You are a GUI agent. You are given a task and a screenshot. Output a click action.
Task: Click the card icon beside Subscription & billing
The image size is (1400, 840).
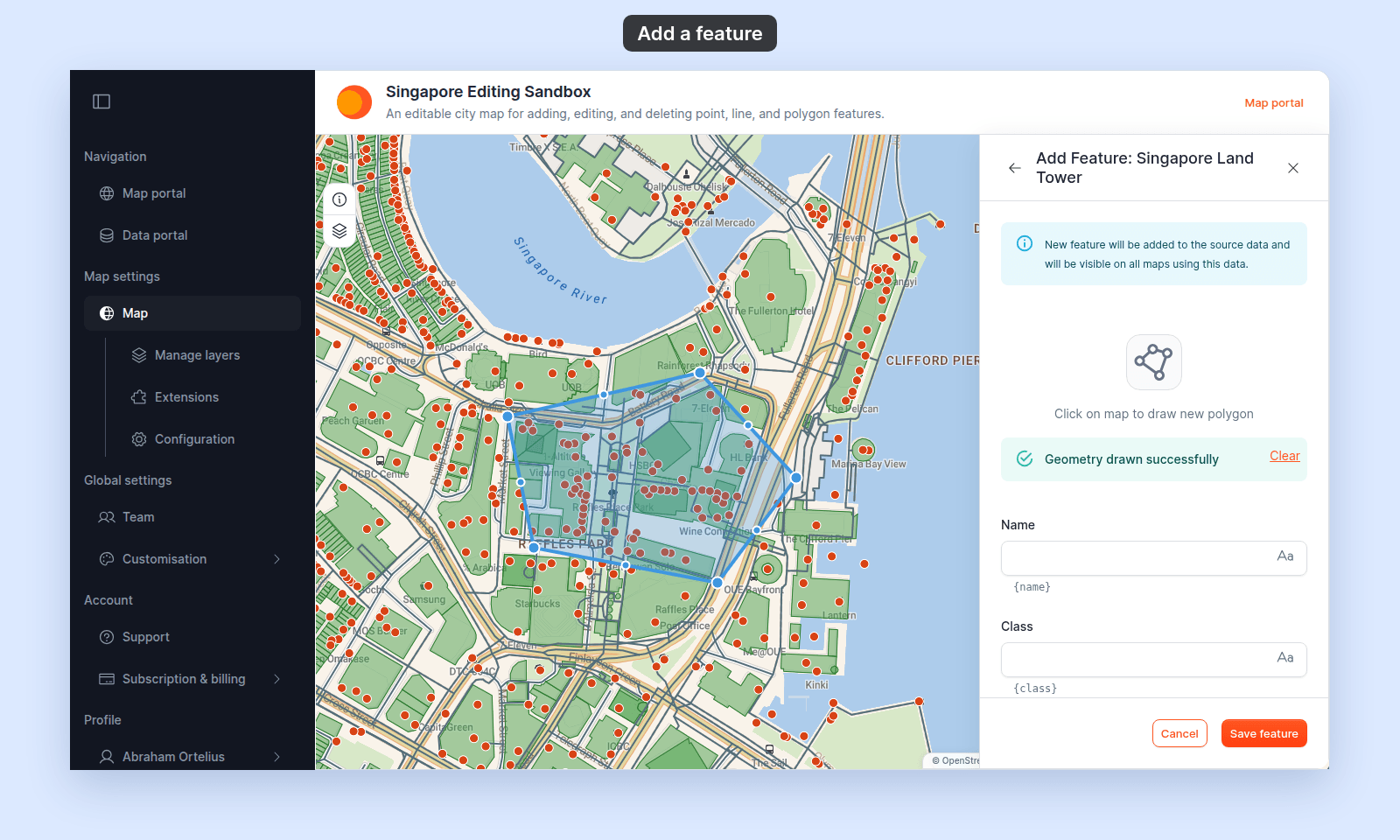pos(107,679)
